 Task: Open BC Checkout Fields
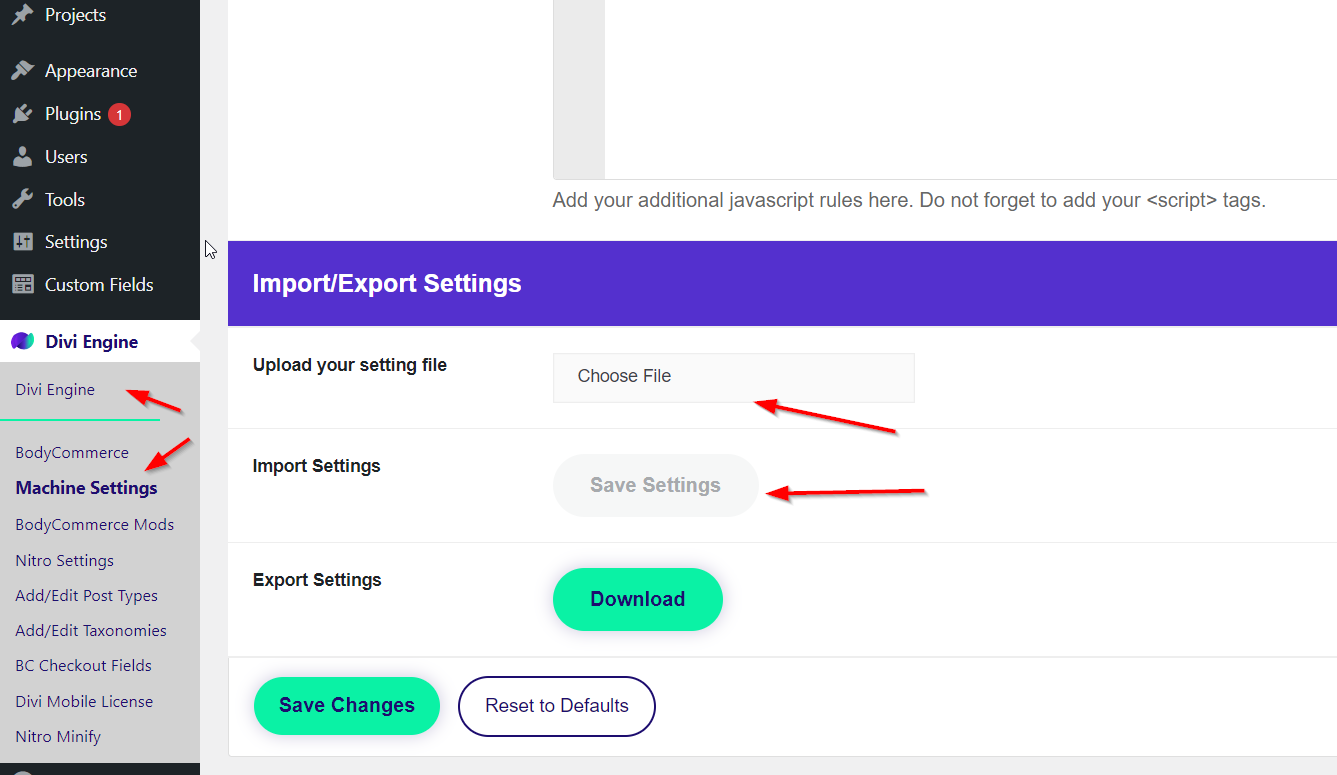coord(84,666)
